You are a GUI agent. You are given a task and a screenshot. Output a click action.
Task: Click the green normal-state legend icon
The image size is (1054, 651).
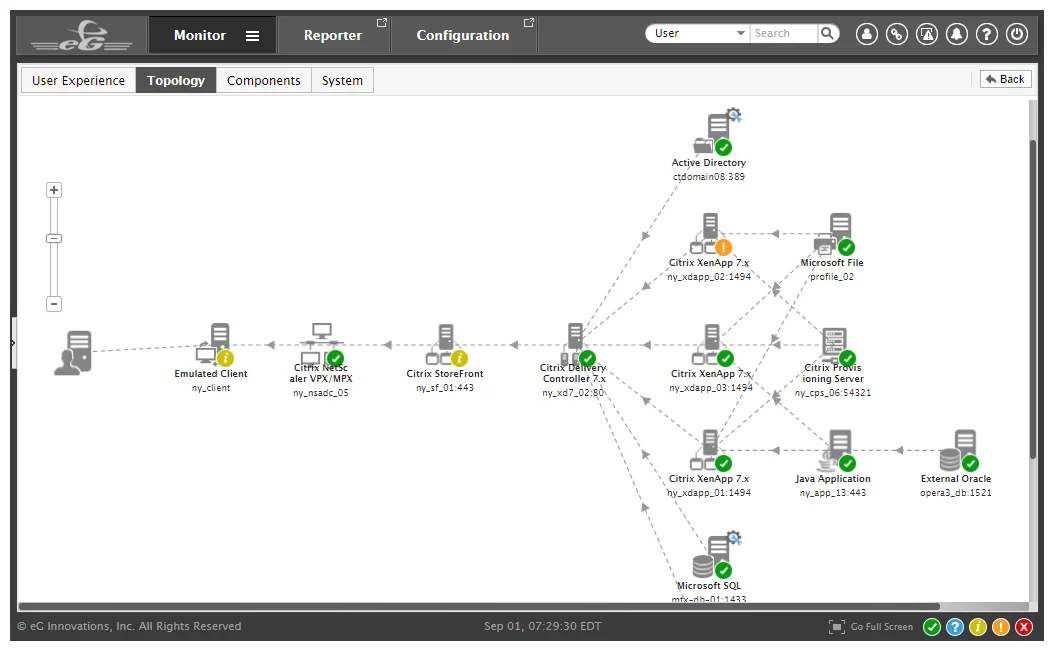[x=932, y=627]
